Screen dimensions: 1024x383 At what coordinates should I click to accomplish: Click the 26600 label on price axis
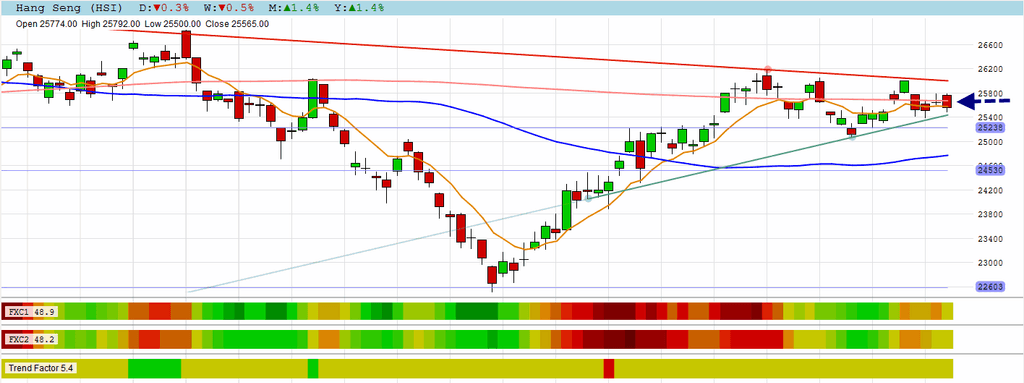[990, 45]
